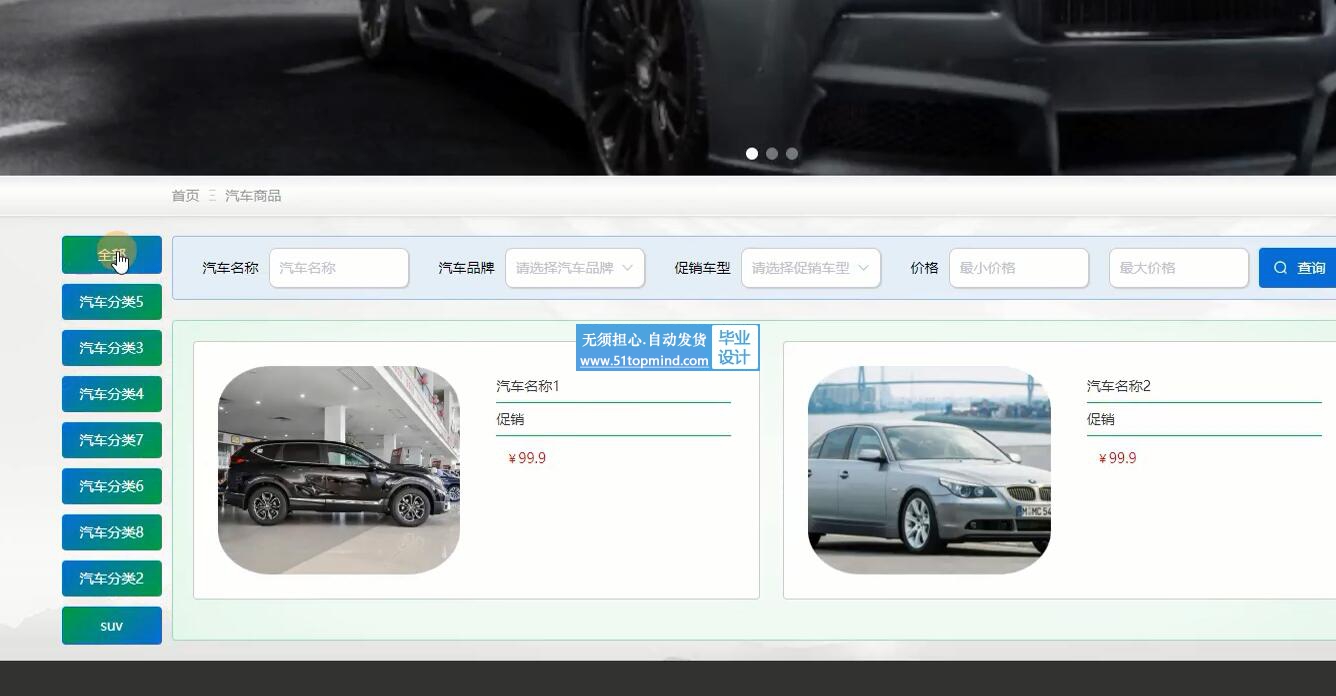Choose the suv category
1336x696 pixels.
point(112,626)
